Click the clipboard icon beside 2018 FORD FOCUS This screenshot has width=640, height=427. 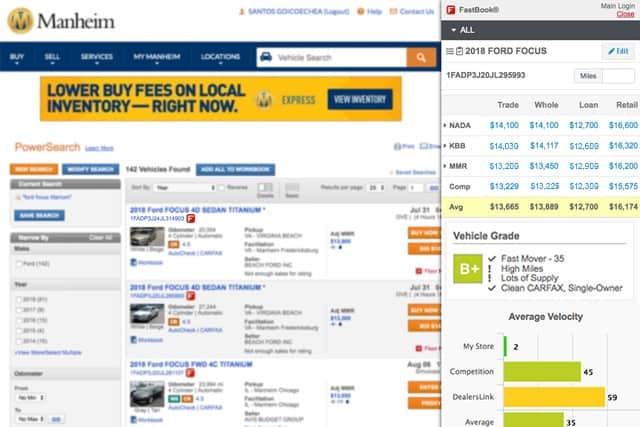pos(459,51)
